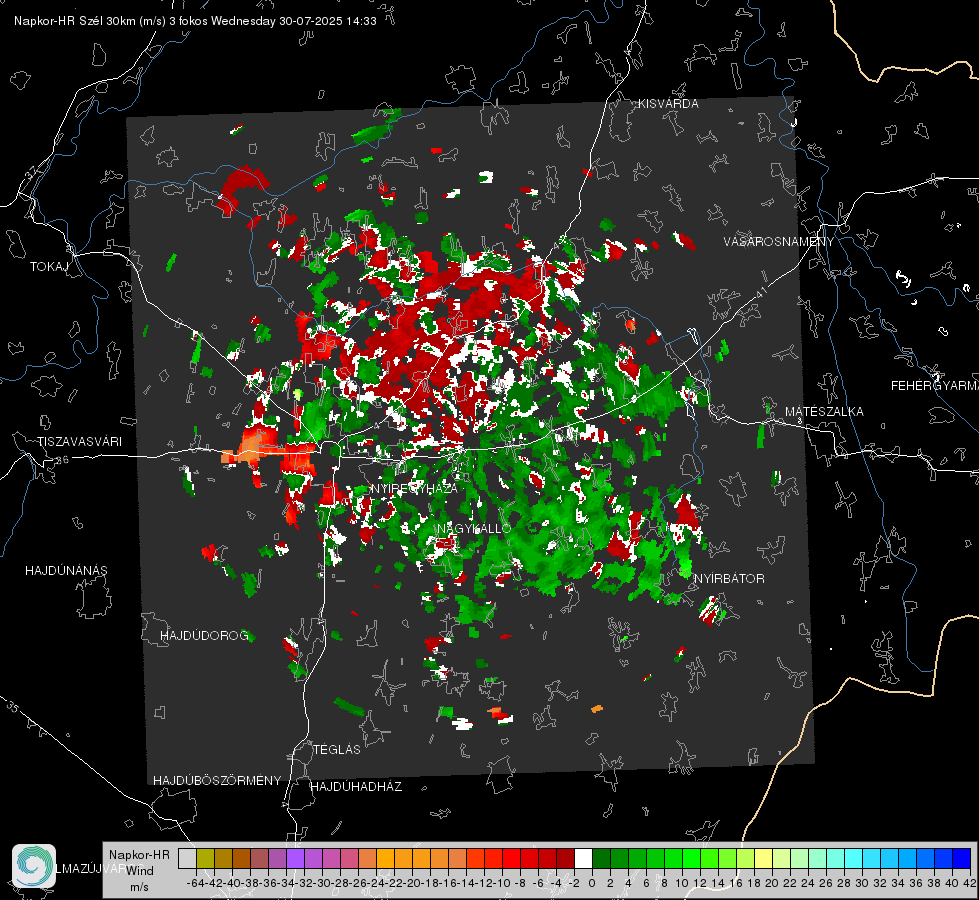Click the legend value -64

tap(196, 883)
